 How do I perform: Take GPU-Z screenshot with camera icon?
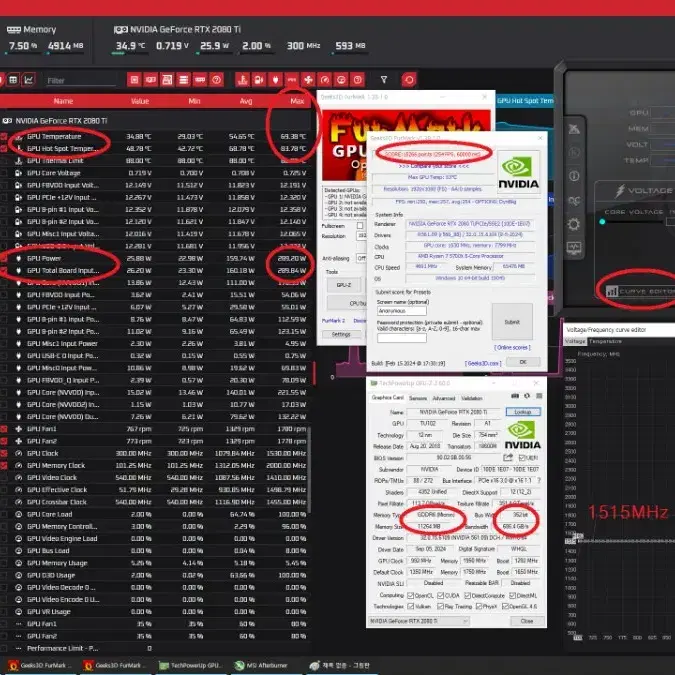(515, 396)
